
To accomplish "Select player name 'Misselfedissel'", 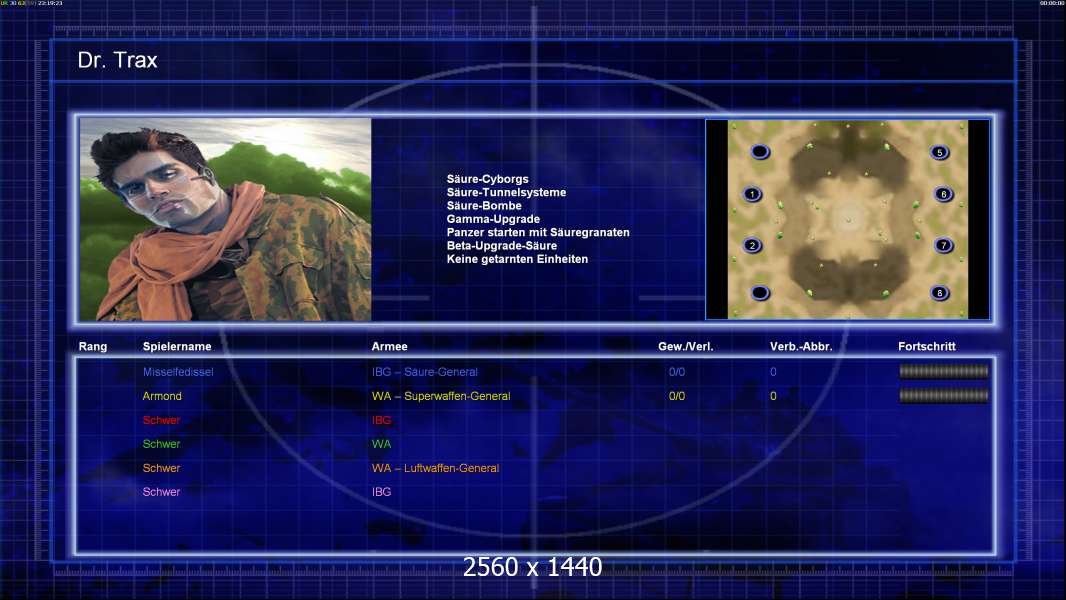I will tap(178, 372).
